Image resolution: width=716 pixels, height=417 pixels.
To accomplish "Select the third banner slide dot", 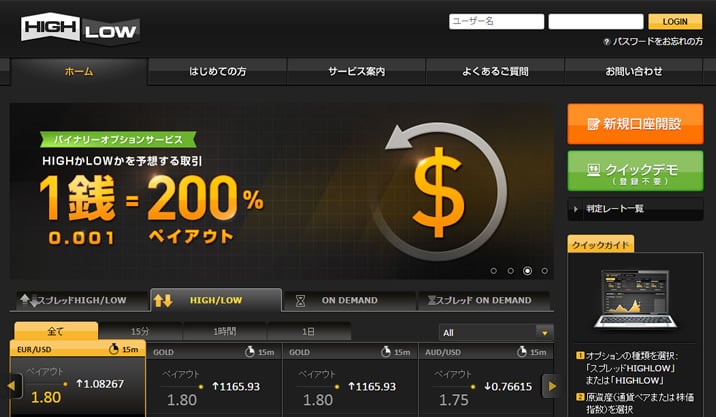I will tap(527, 271).
